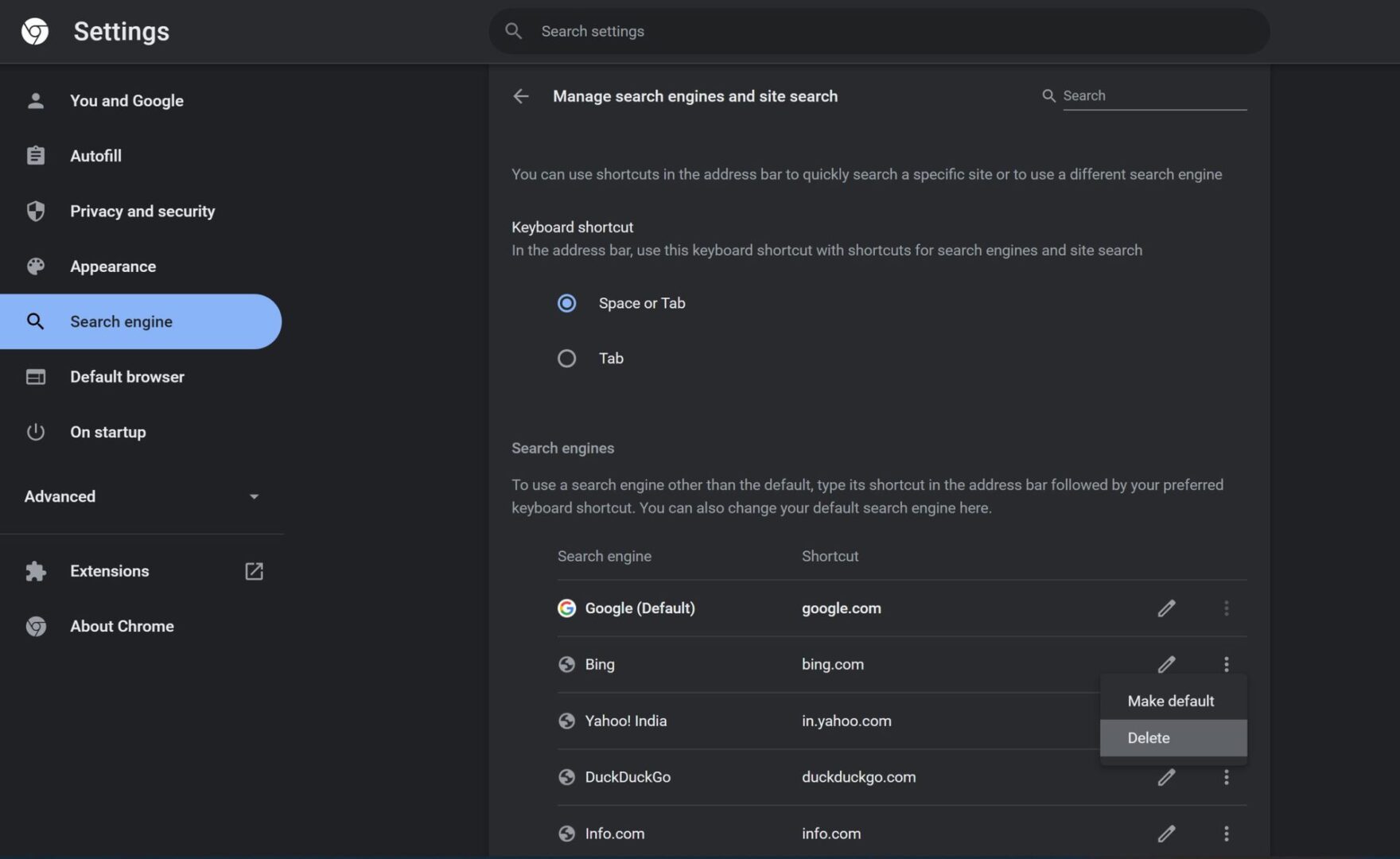Image resolution: width=1400 pixels, height=859 pixels.
Task: Open more actions menu for Info.com
Action: click(x=1226, y=834)
